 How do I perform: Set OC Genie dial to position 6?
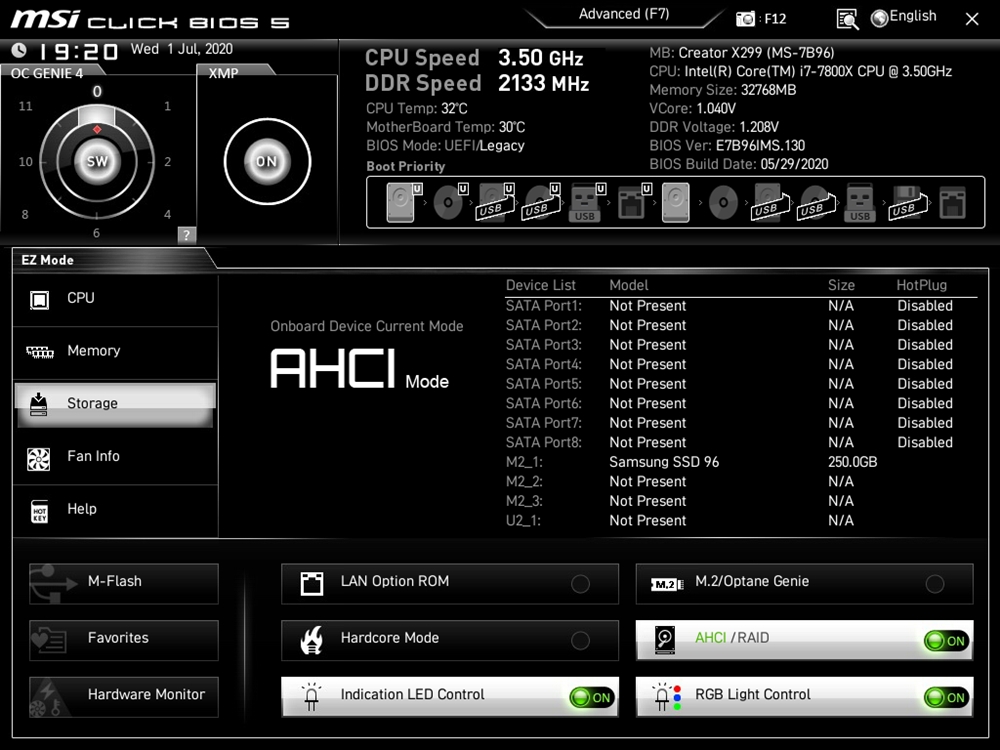(96, 233)
